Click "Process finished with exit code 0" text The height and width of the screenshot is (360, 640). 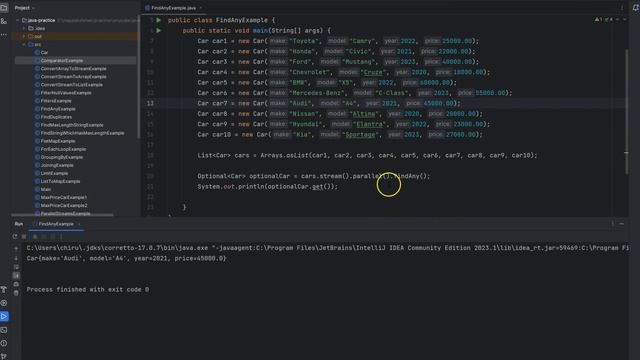[88, 289]
